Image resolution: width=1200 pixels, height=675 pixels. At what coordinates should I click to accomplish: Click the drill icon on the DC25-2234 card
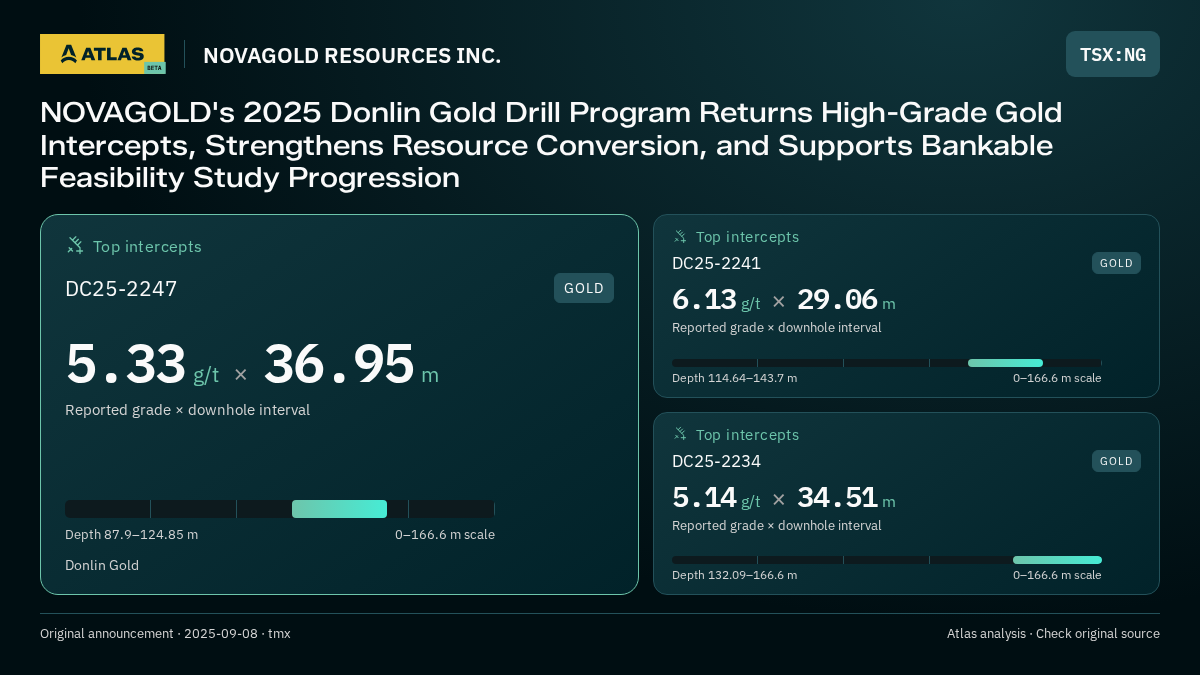click(680, 434)
